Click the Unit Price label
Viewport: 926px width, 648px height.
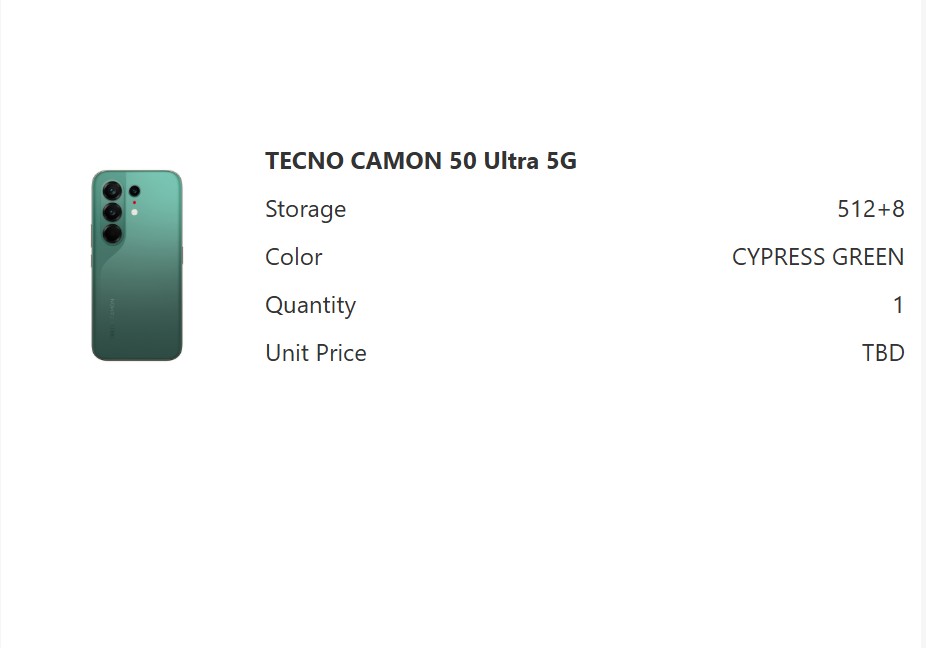coord(315,353)
